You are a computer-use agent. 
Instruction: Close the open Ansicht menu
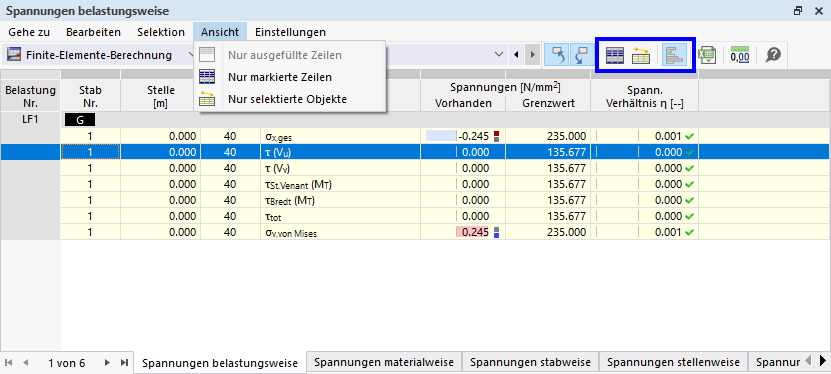pyautogui.click(x=220, y=32)
